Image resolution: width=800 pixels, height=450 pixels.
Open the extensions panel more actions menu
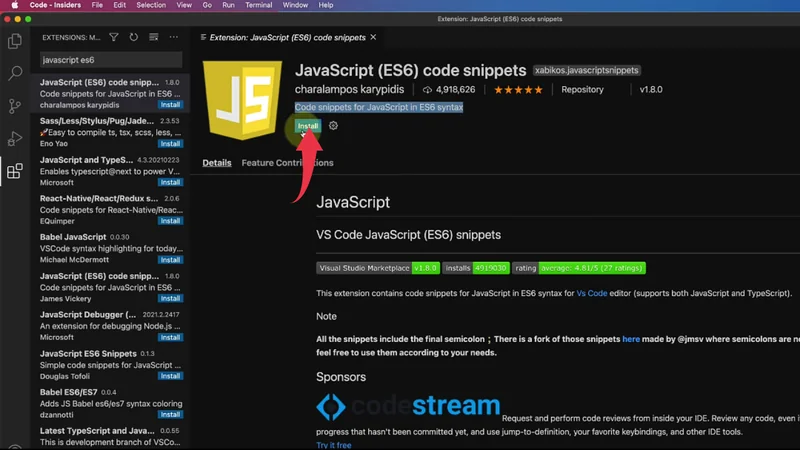coord(173,37)
